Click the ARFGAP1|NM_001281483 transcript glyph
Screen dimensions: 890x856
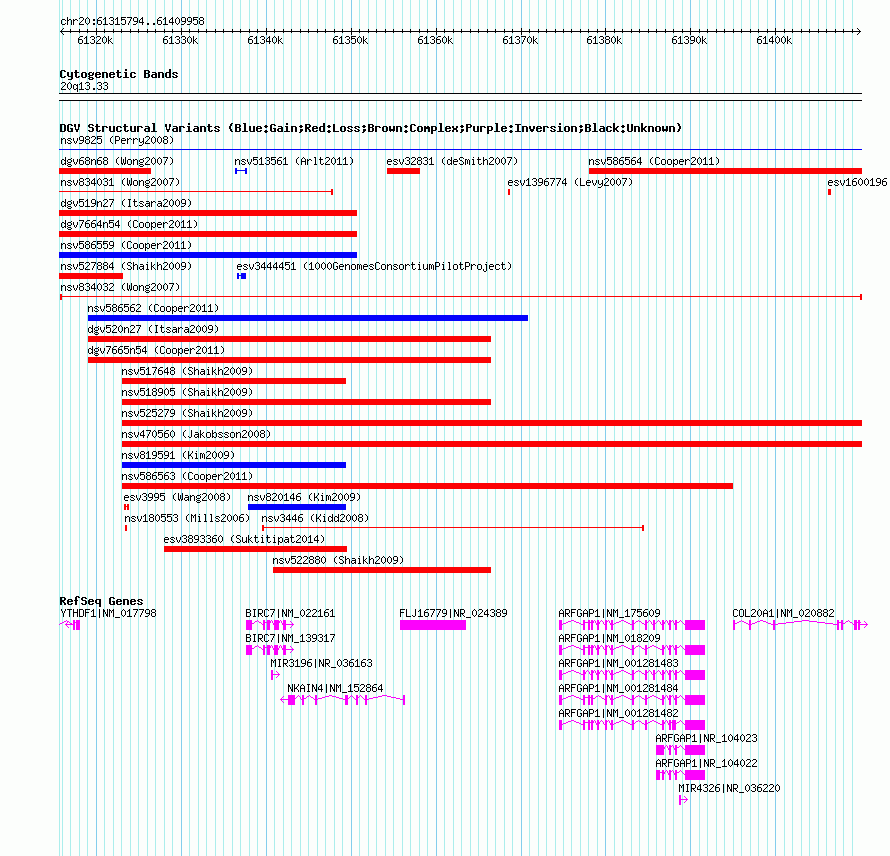632,675
